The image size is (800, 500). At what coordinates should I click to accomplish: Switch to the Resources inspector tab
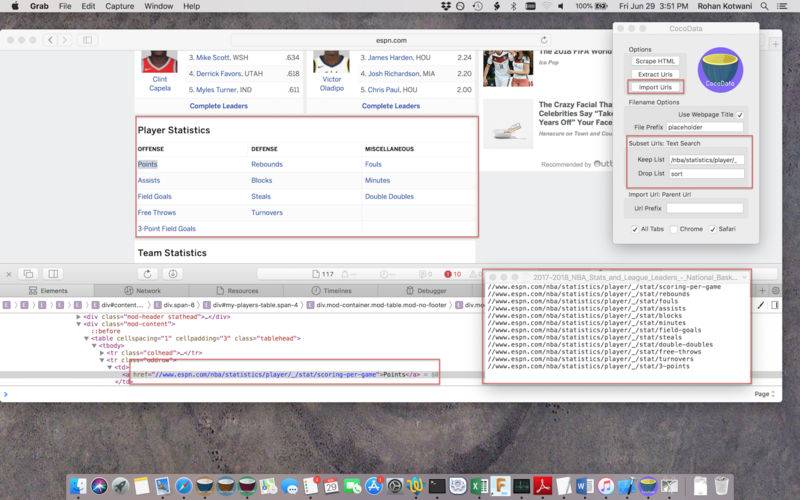[237, 290]
